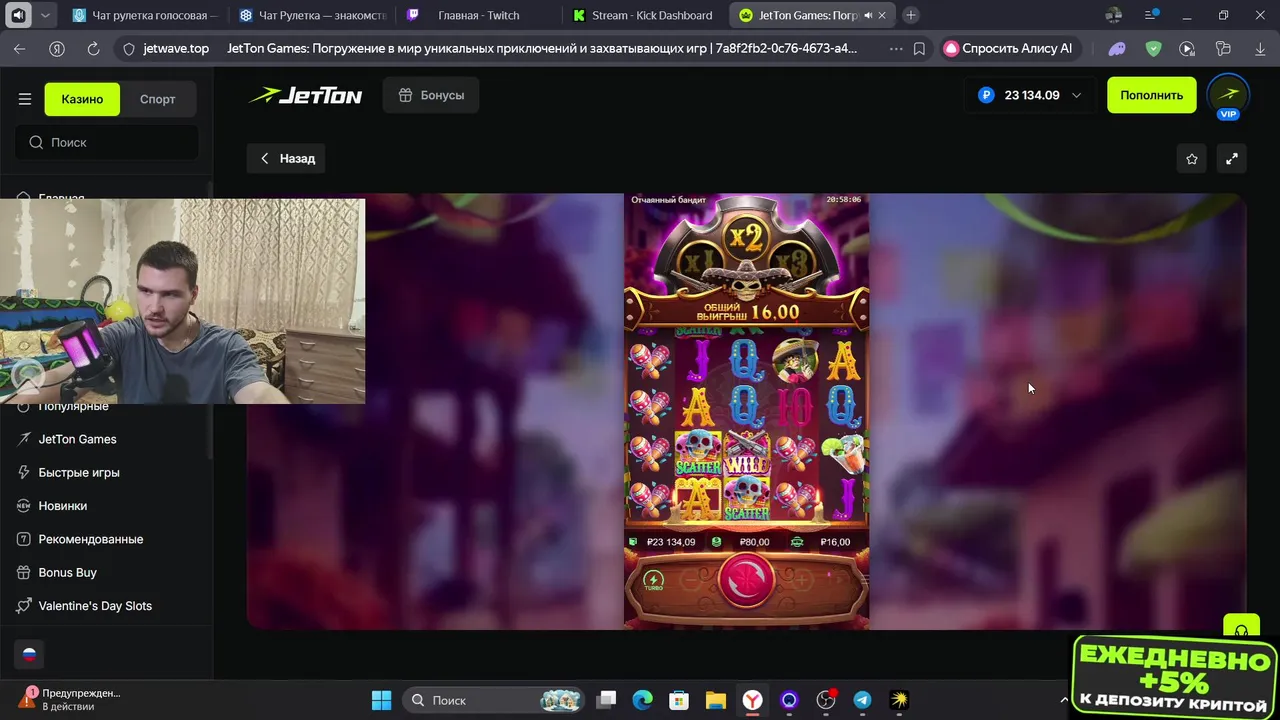Switch to the Спорт tab

click(x=158, y=99)
